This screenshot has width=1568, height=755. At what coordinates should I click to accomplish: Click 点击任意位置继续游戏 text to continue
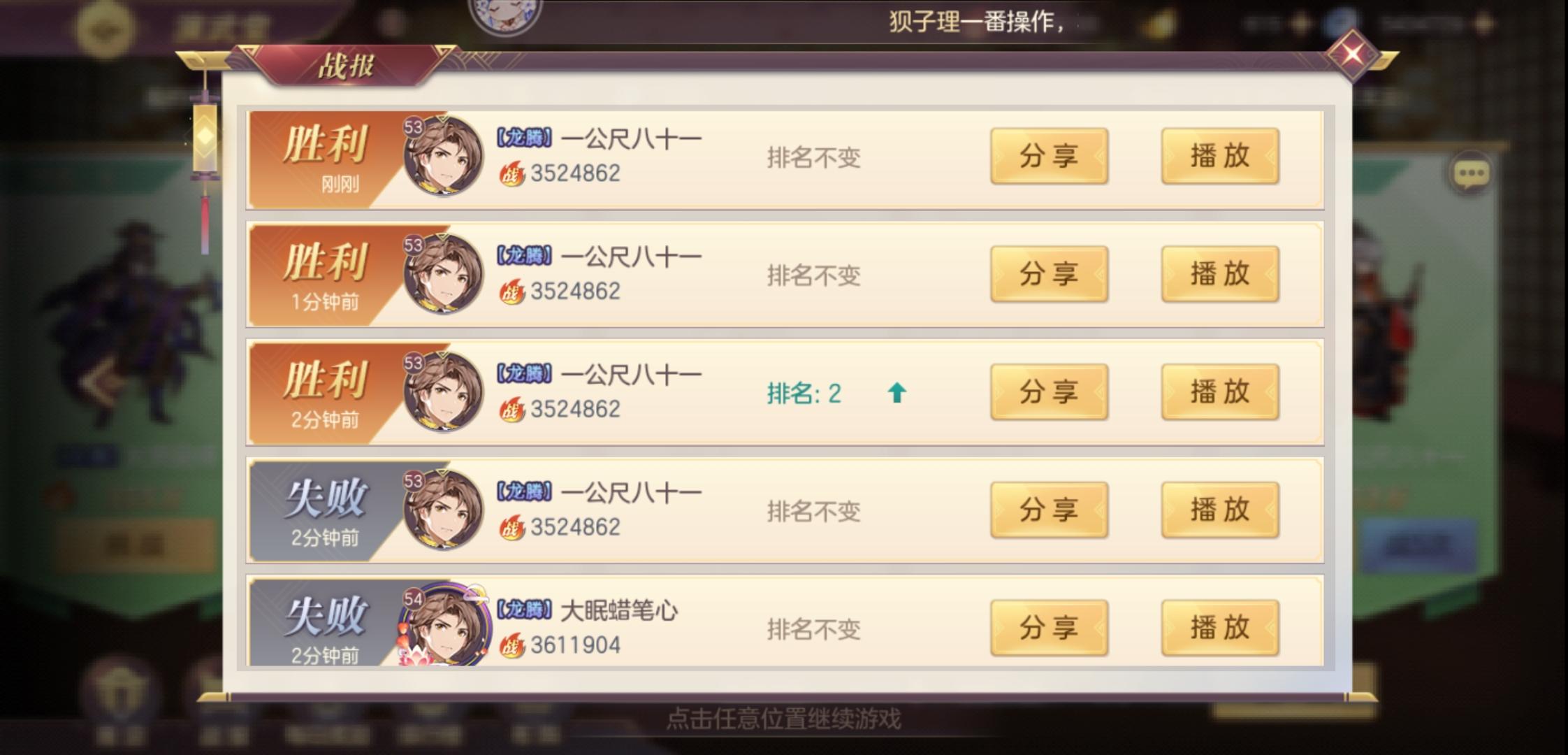pyautogui.click(x=783, y=719)
